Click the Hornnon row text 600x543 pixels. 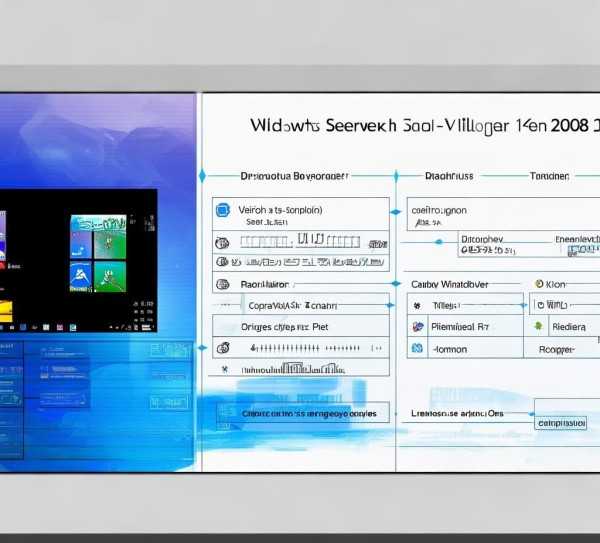pos(450,349)
